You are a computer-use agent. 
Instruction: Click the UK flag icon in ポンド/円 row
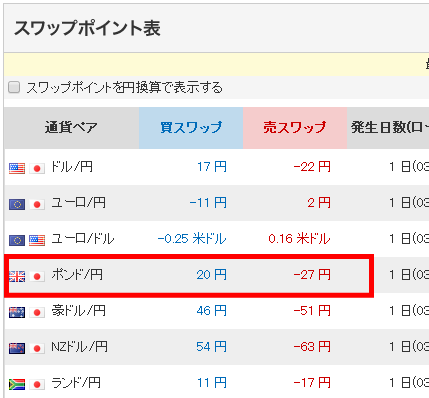coord(17,276)
